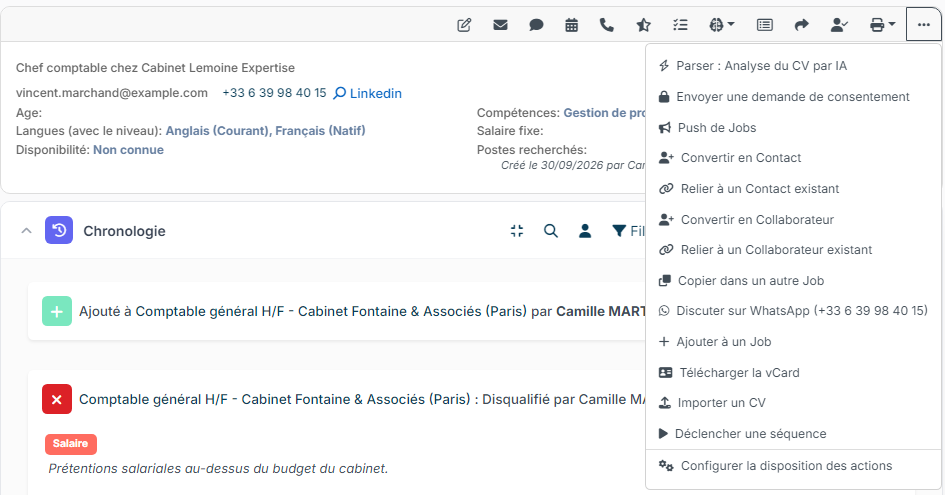
Task: Choose Convertir en Contact
Action: pos(793,158)
